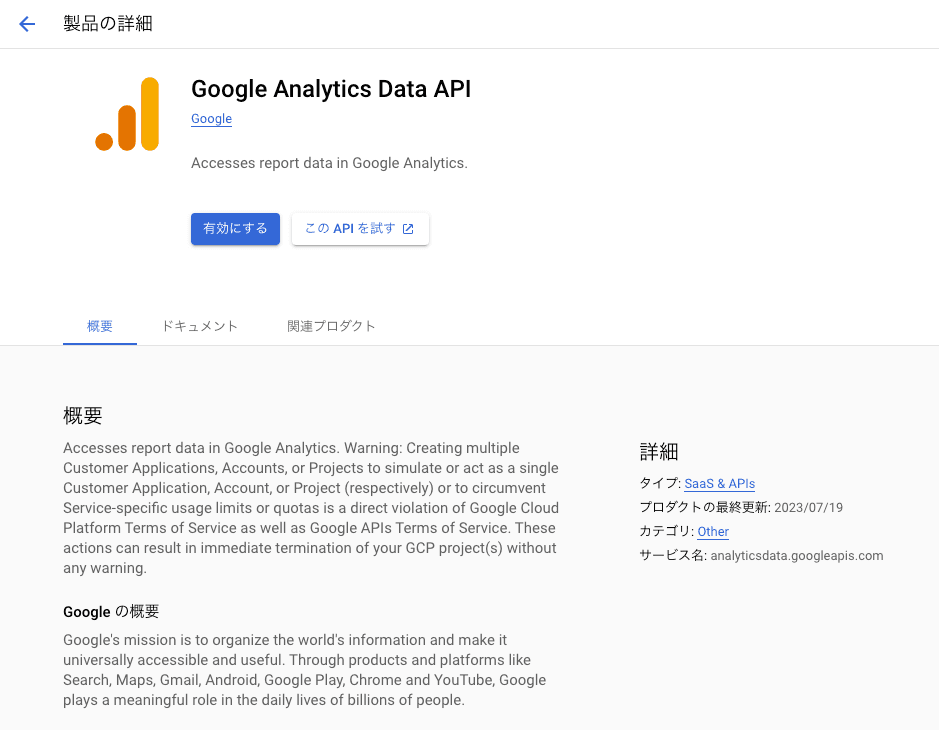This screenshot has height=730, width=939.
Task: Switch to the ドキュメント tab
Action: click(x=199, y=325)
